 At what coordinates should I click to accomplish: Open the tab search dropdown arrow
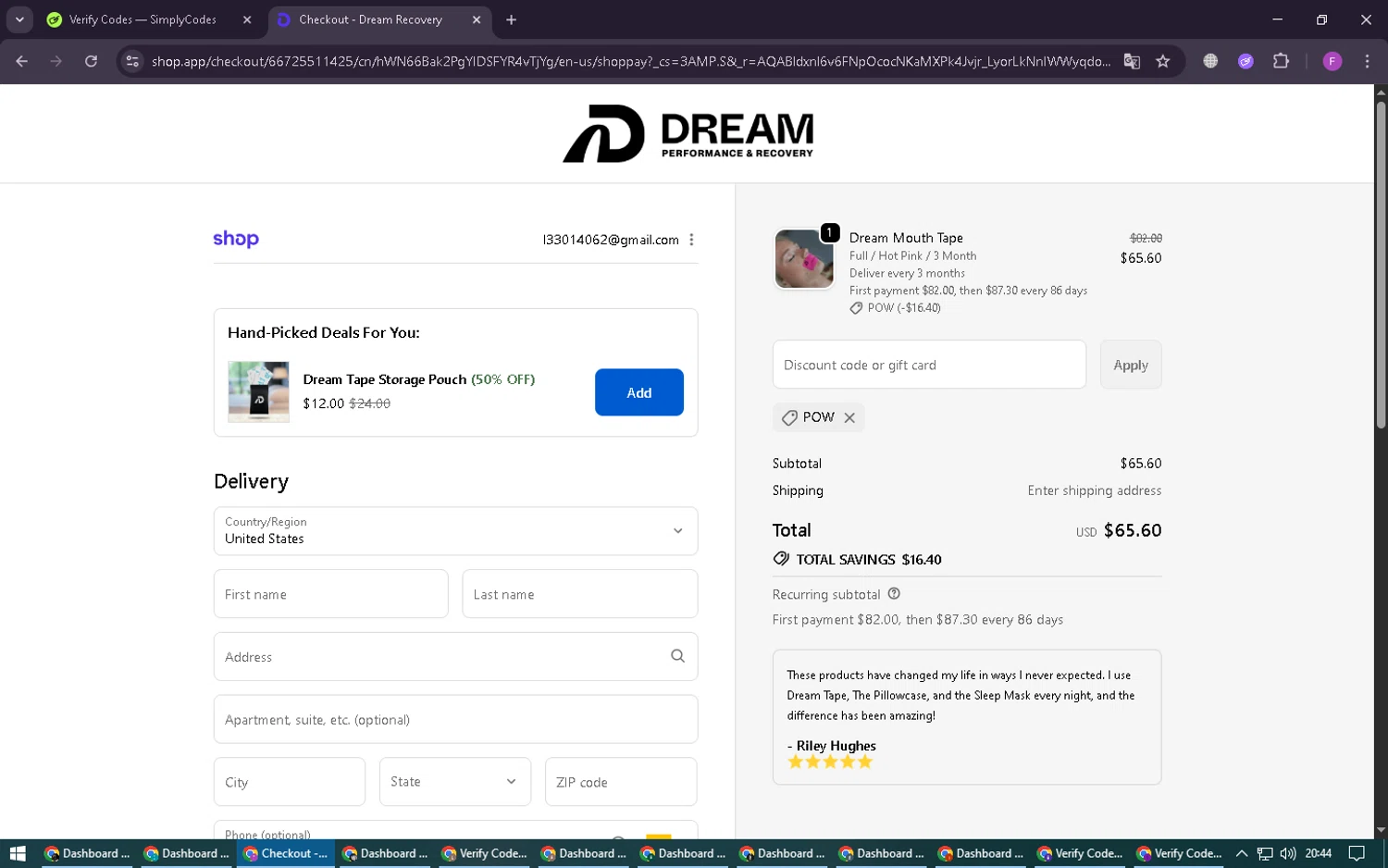click(19, 19)
